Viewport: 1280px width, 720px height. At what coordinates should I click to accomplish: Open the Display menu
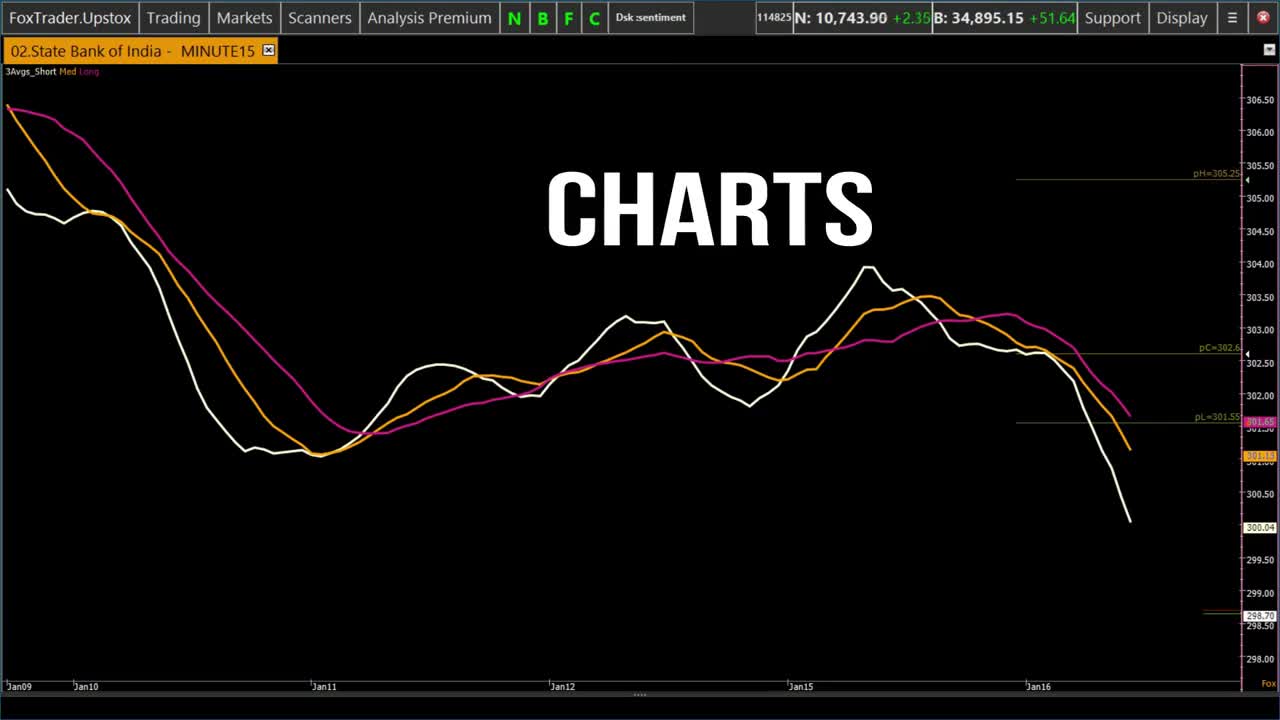pyautogui.click(x=1182, y=18)
